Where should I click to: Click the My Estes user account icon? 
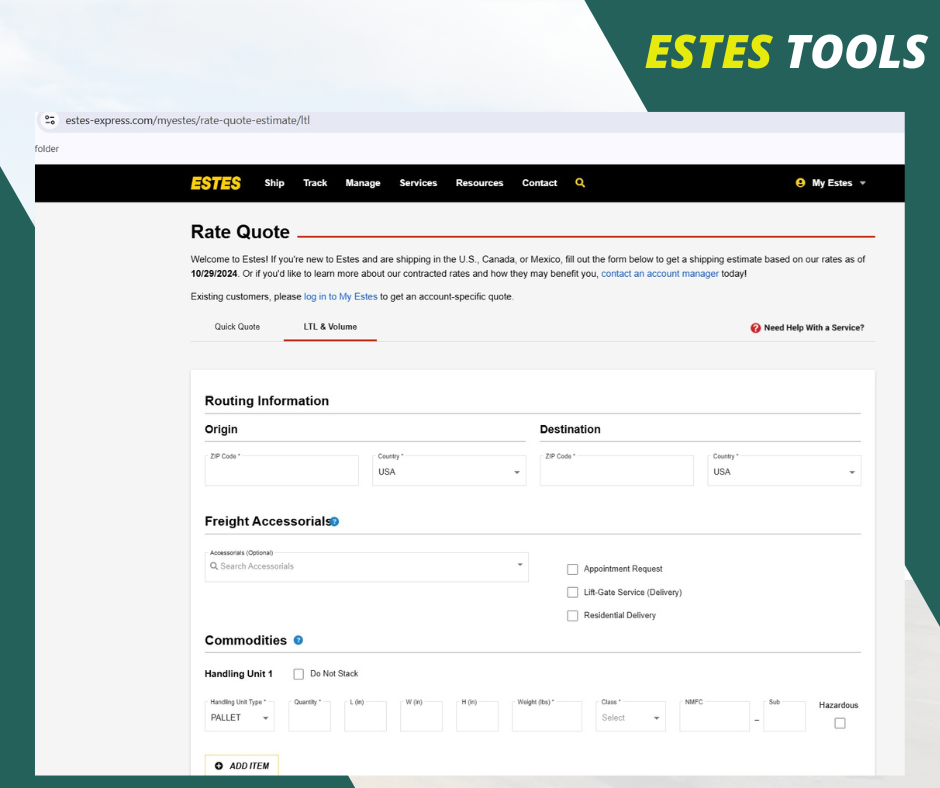click(800, 183)
